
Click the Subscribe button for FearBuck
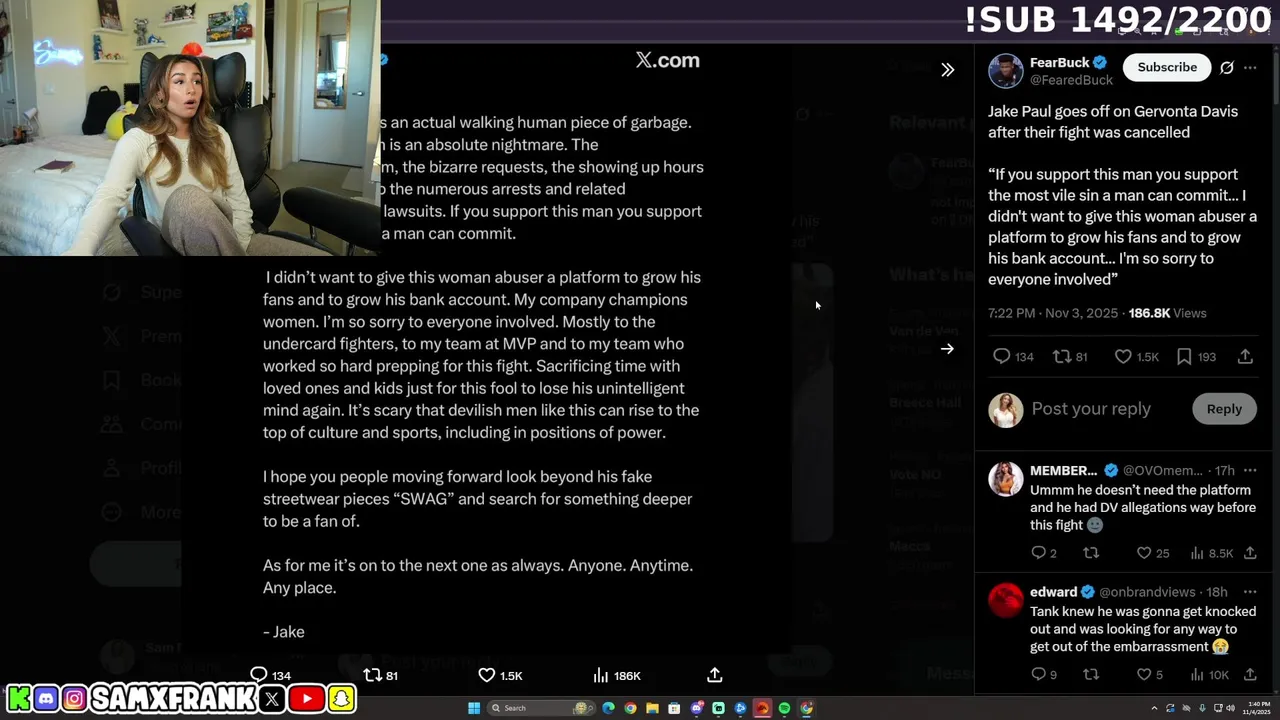click(1167, 67)
